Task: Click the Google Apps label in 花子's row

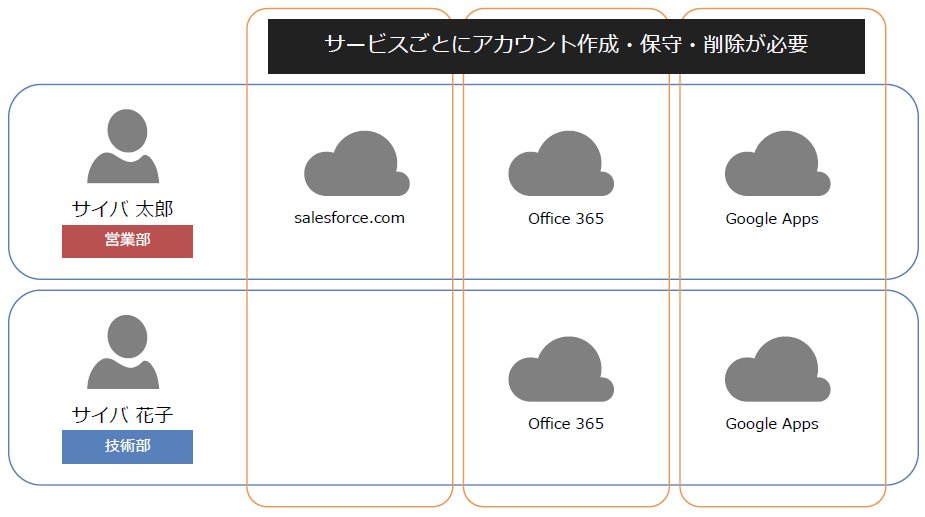Action: (772, 424)
